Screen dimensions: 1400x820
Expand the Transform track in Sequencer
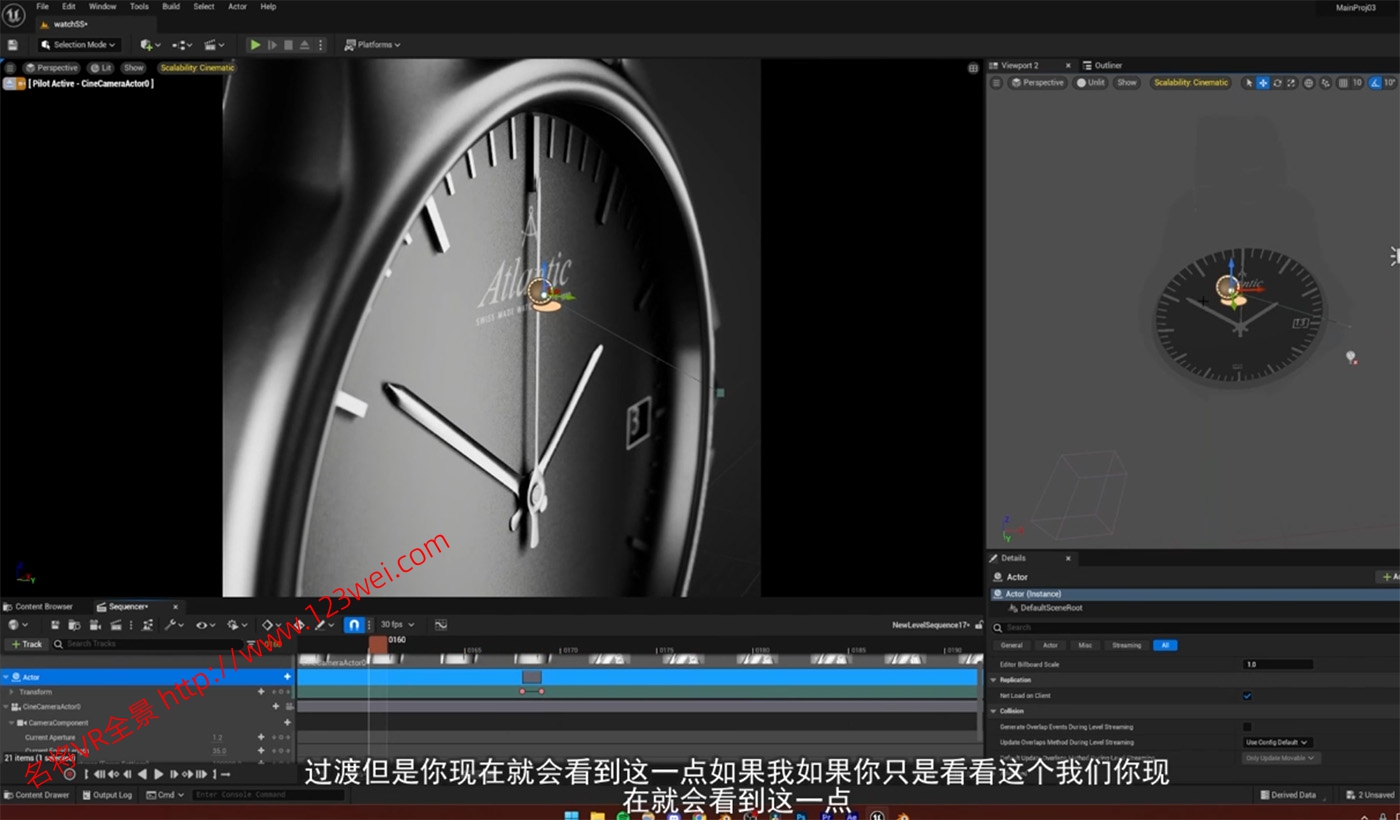click(x=9, y=691)
